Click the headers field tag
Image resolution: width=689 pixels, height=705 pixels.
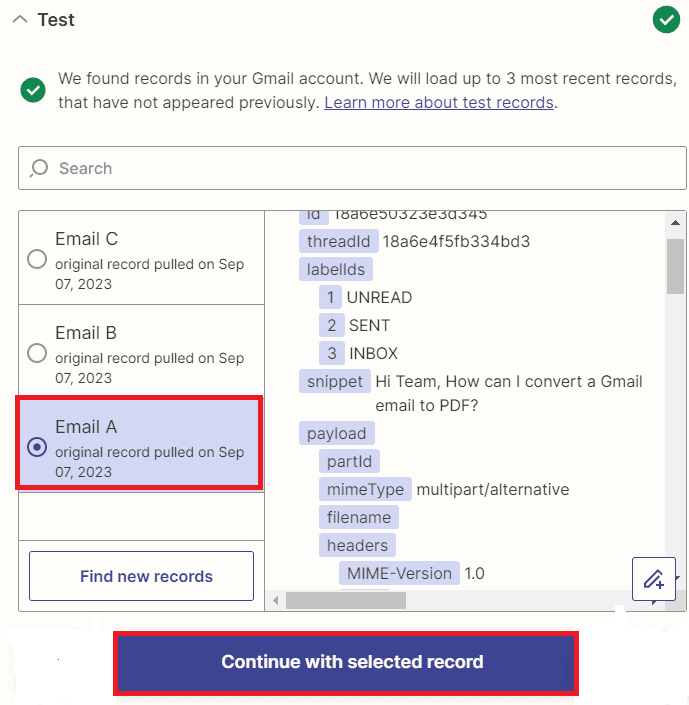coord(357,545)
